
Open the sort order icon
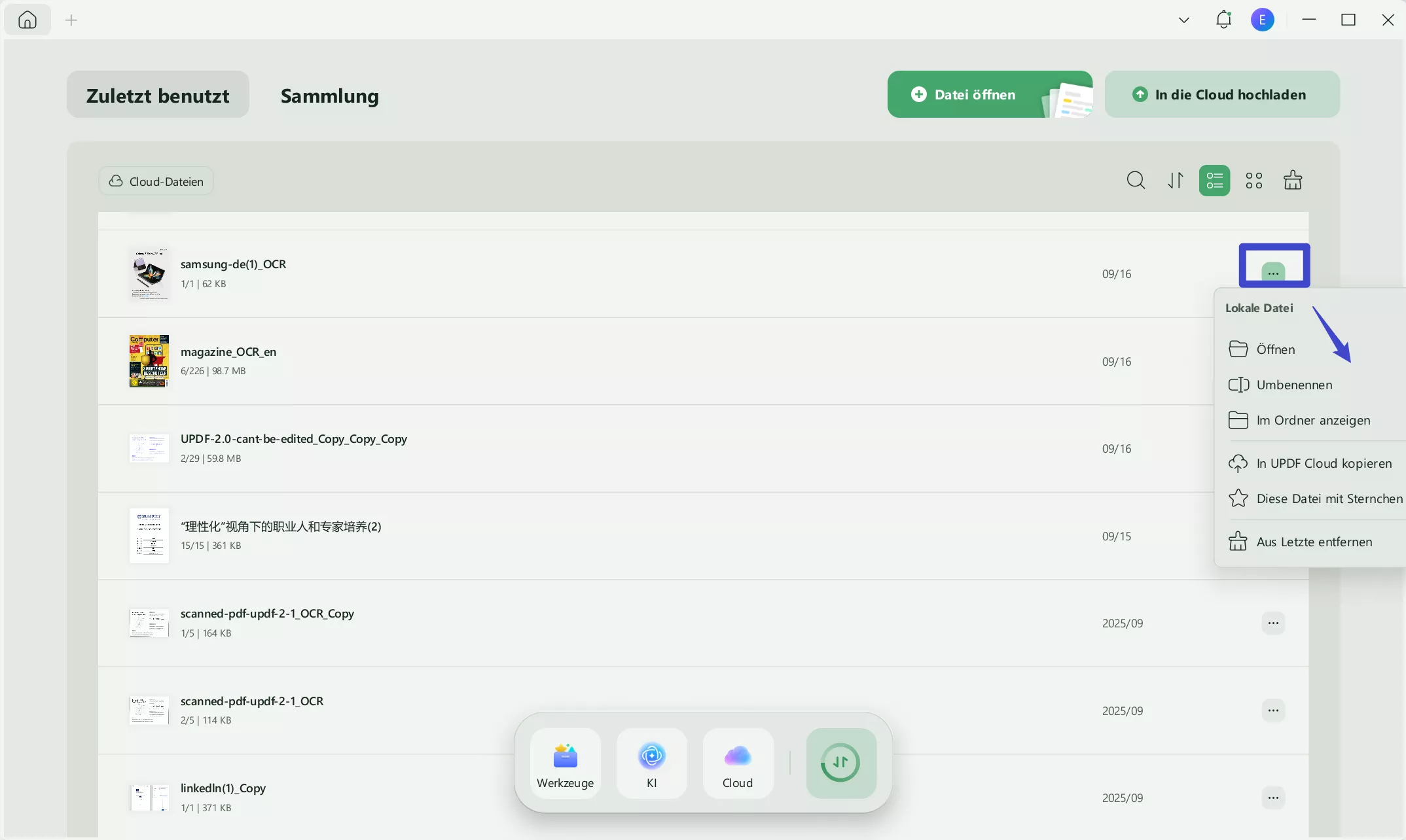[1176, 181]
